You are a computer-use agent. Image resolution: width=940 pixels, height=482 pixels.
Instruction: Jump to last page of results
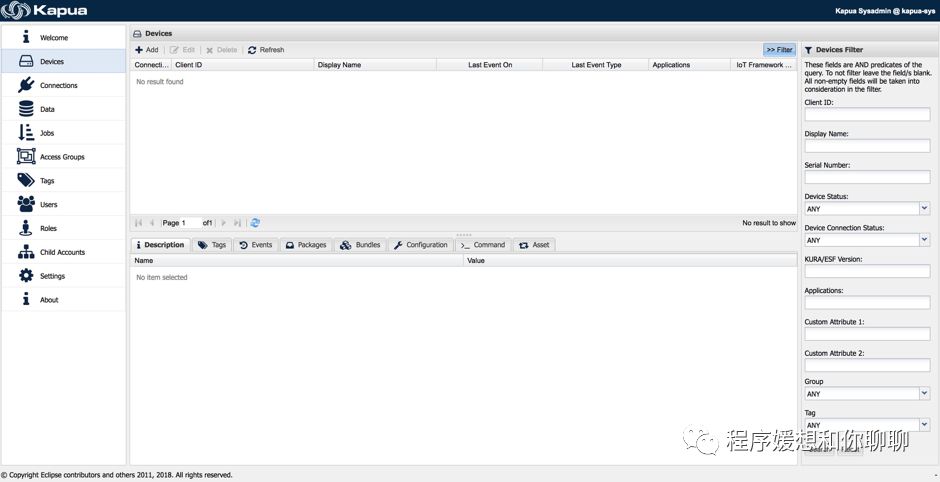(x=237, y=223)
